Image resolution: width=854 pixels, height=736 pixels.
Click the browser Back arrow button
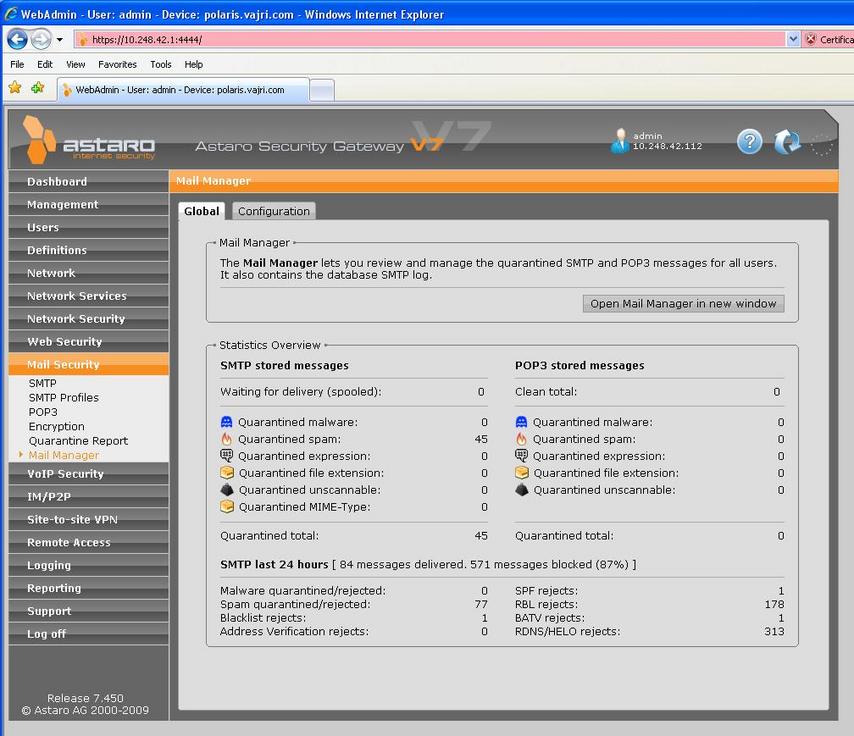click(17, 39)
